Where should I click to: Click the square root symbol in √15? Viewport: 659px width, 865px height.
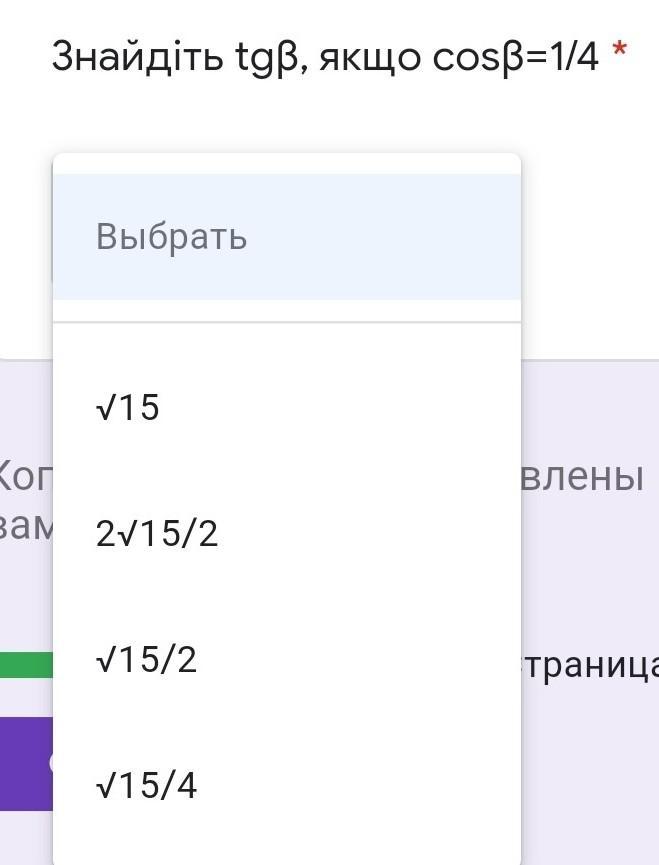[x=105, y=408]
